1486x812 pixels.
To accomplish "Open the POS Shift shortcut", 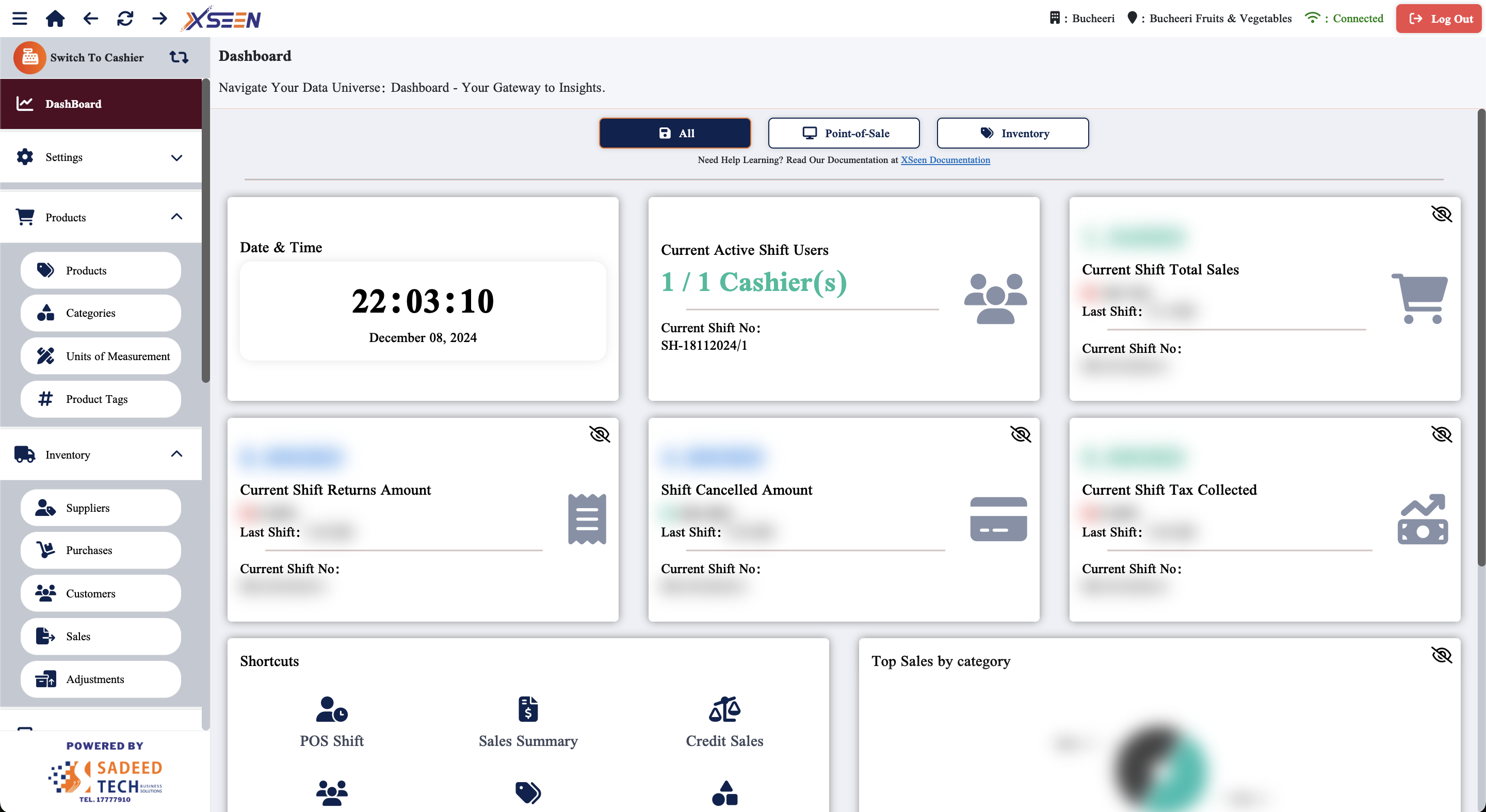I will (332, 721).
